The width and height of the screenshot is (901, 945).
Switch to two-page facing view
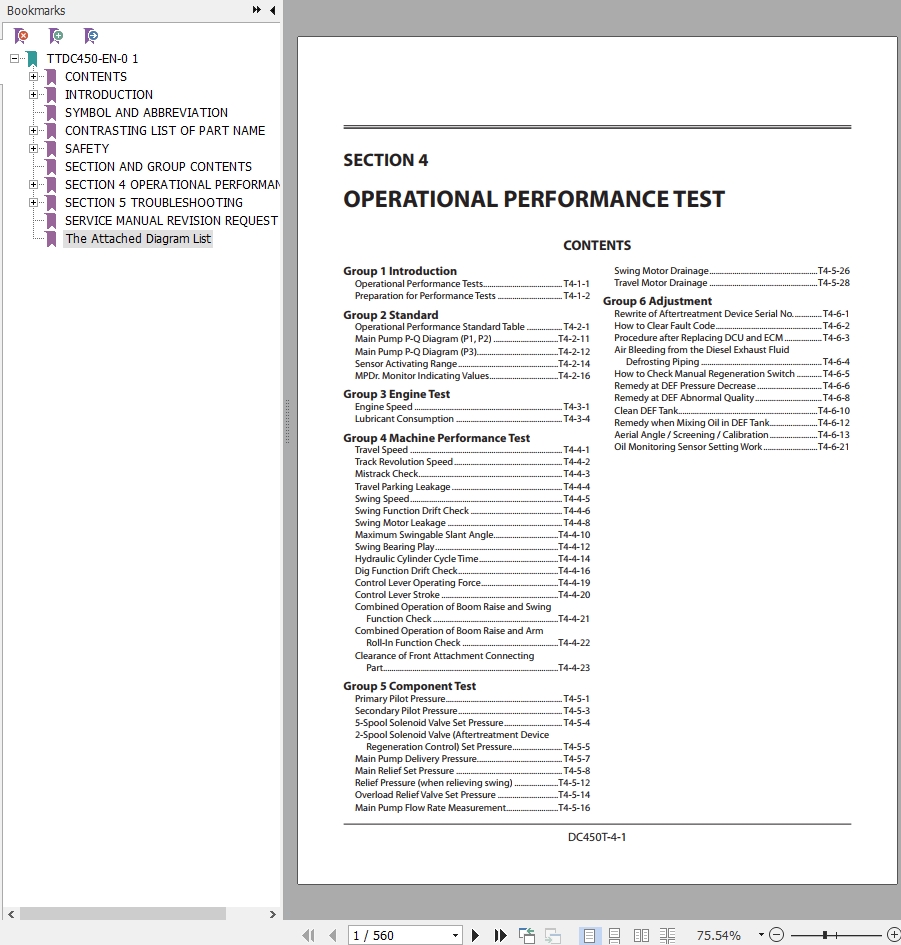point(641,935)
